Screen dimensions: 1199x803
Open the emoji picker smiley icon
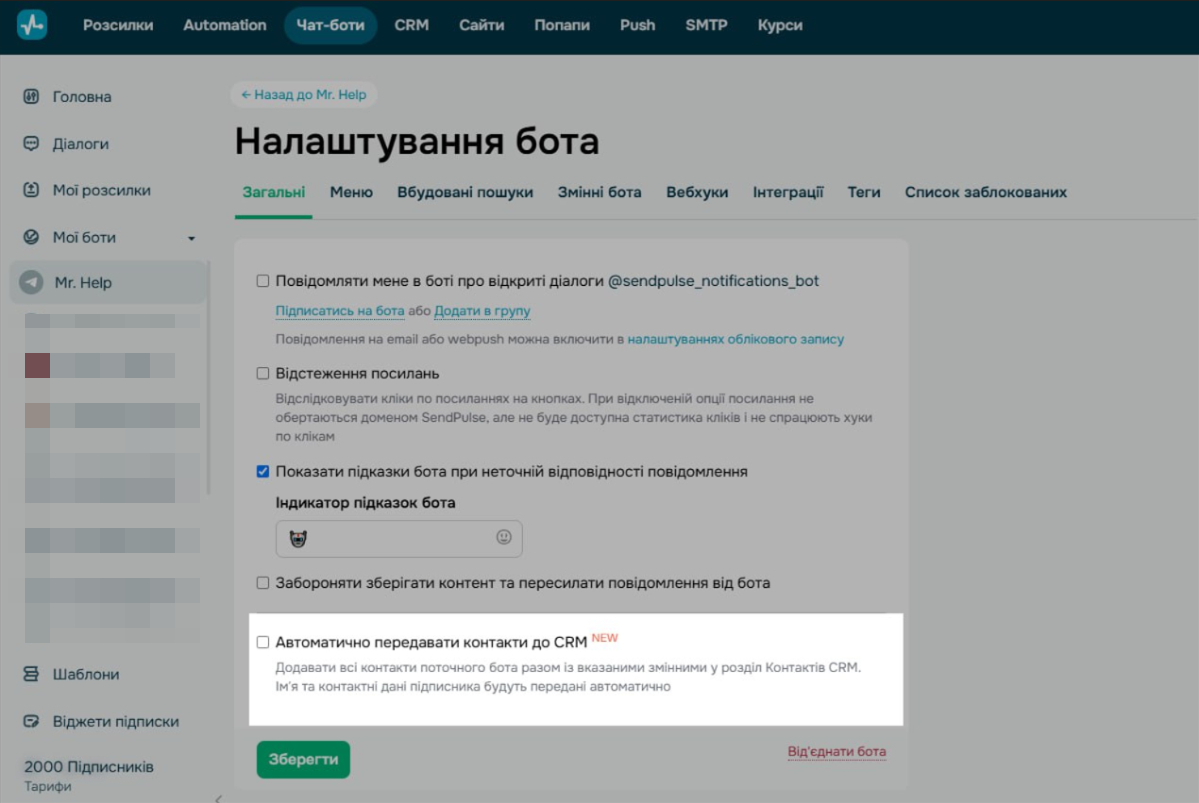(x=503, y=537)
